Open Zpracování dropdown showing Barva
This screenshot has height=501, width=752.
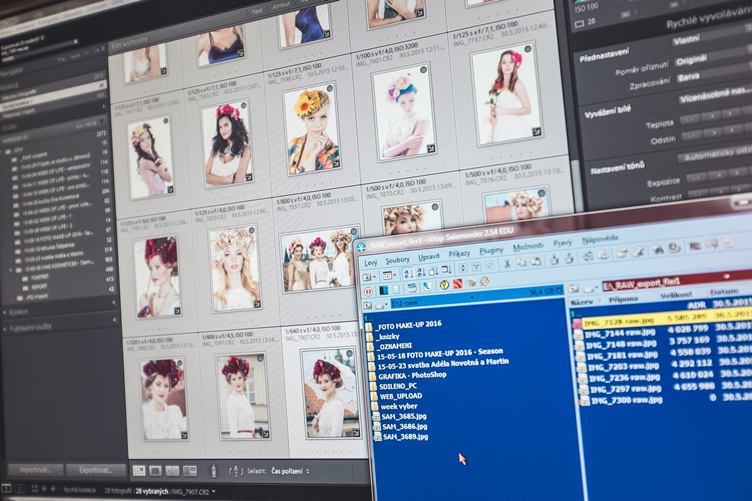point(714,75)
